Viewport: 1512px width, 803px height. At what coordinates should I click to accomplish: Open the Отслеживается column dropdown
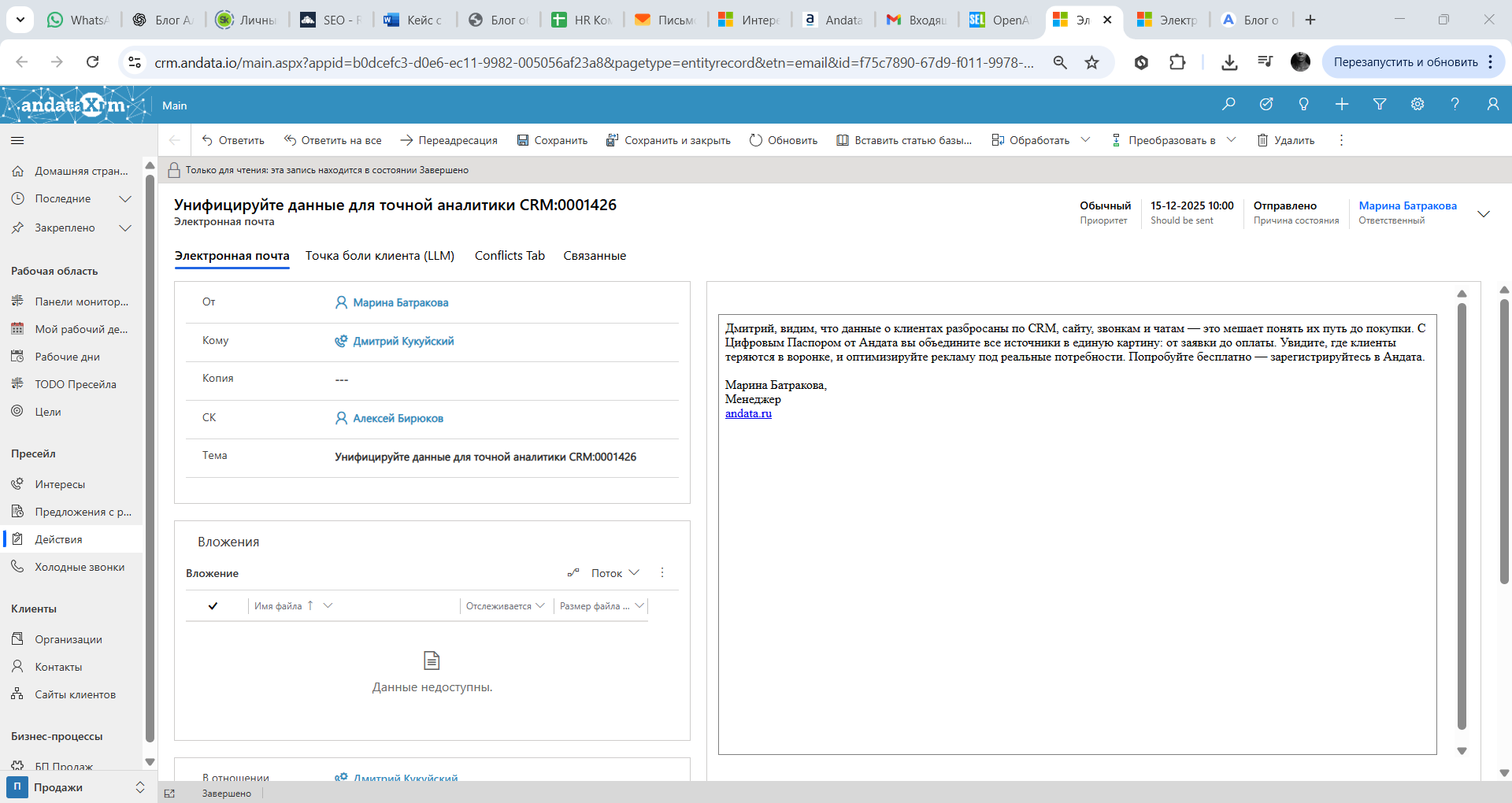[x=540, y=606]
